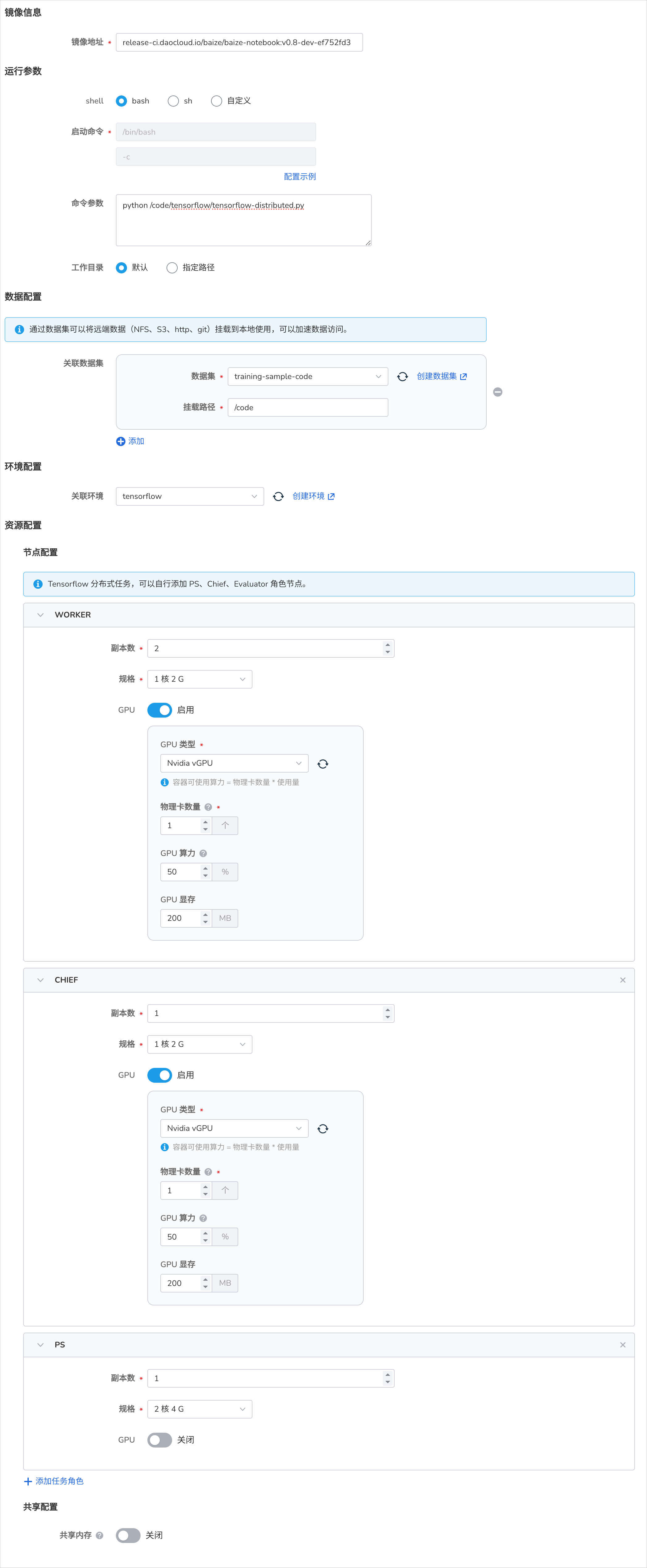Refresh the associated environment list
The height and width of the screenshot is (1568, 647).
[x=278, y=497]
